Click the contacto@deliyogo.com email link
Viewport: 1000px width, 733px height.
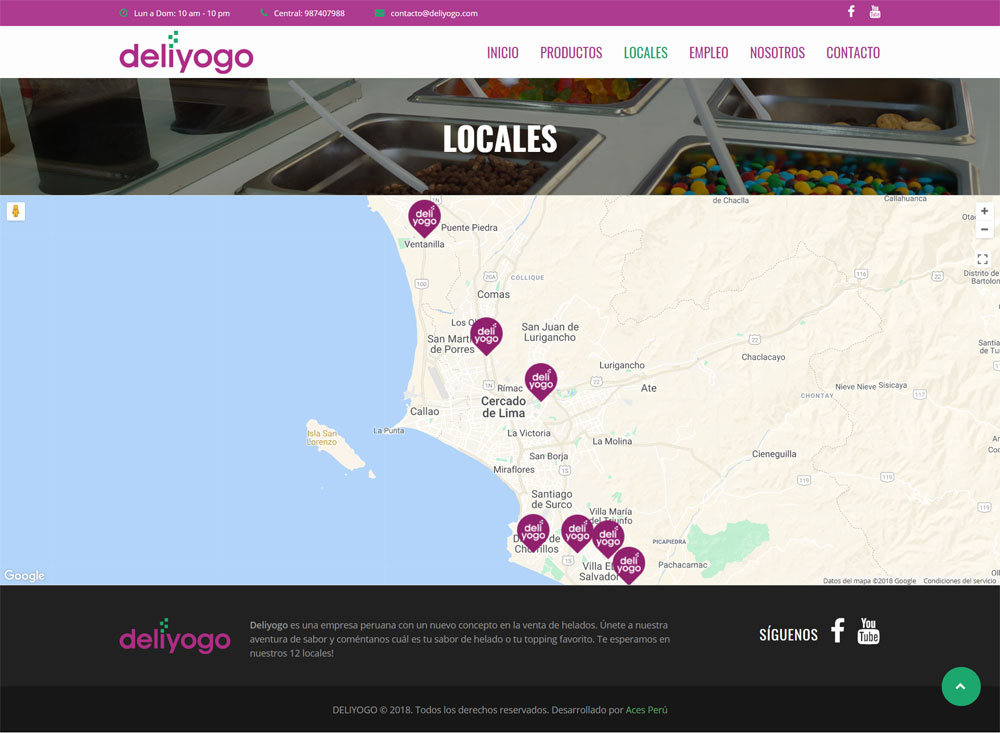point(434,13)
